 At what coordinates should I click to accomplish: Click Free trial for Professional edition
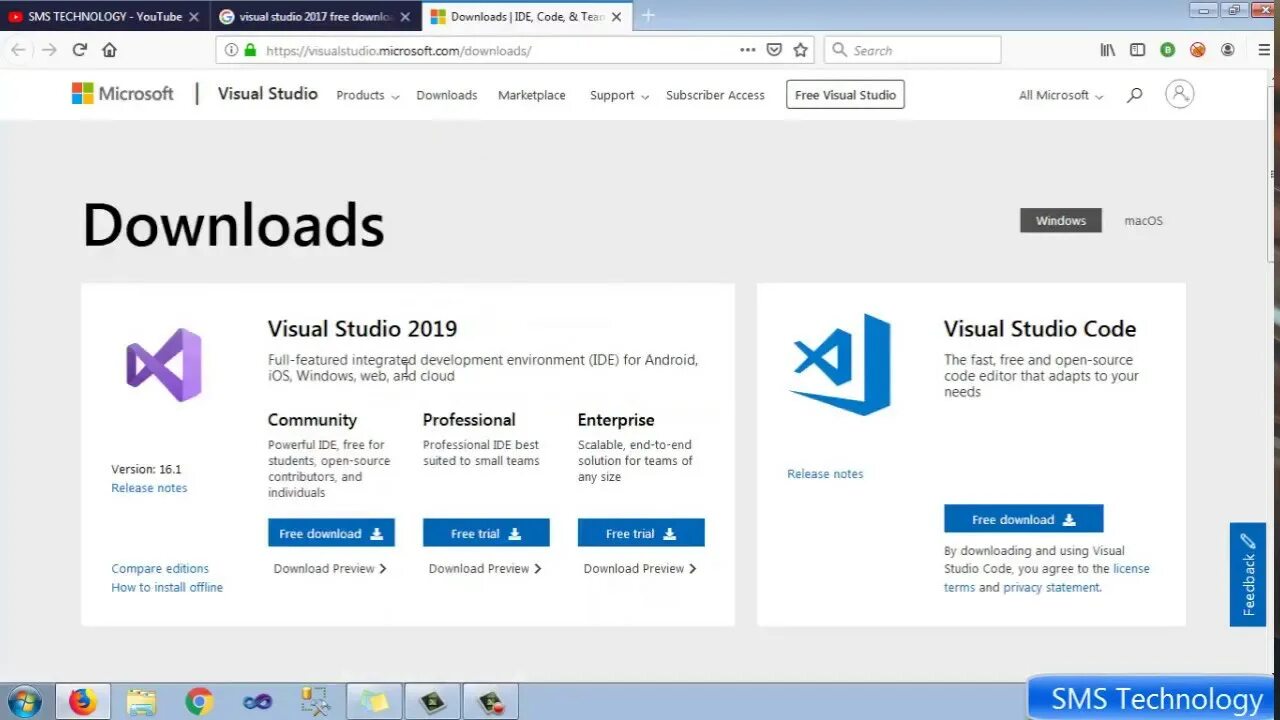point(486,533)
